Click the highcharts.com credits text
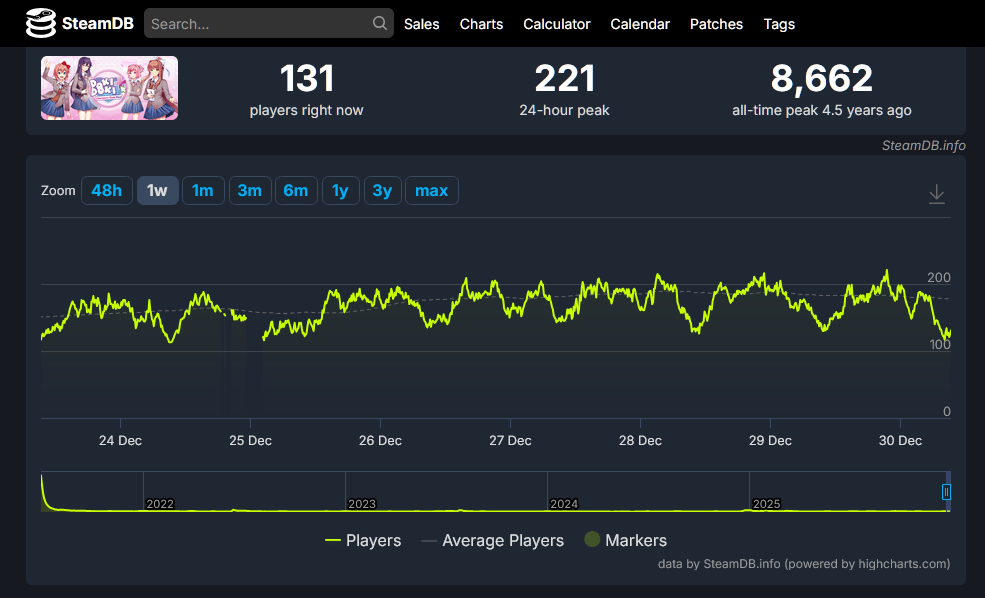Screen dimensions: 985x598 pos(803,563)
